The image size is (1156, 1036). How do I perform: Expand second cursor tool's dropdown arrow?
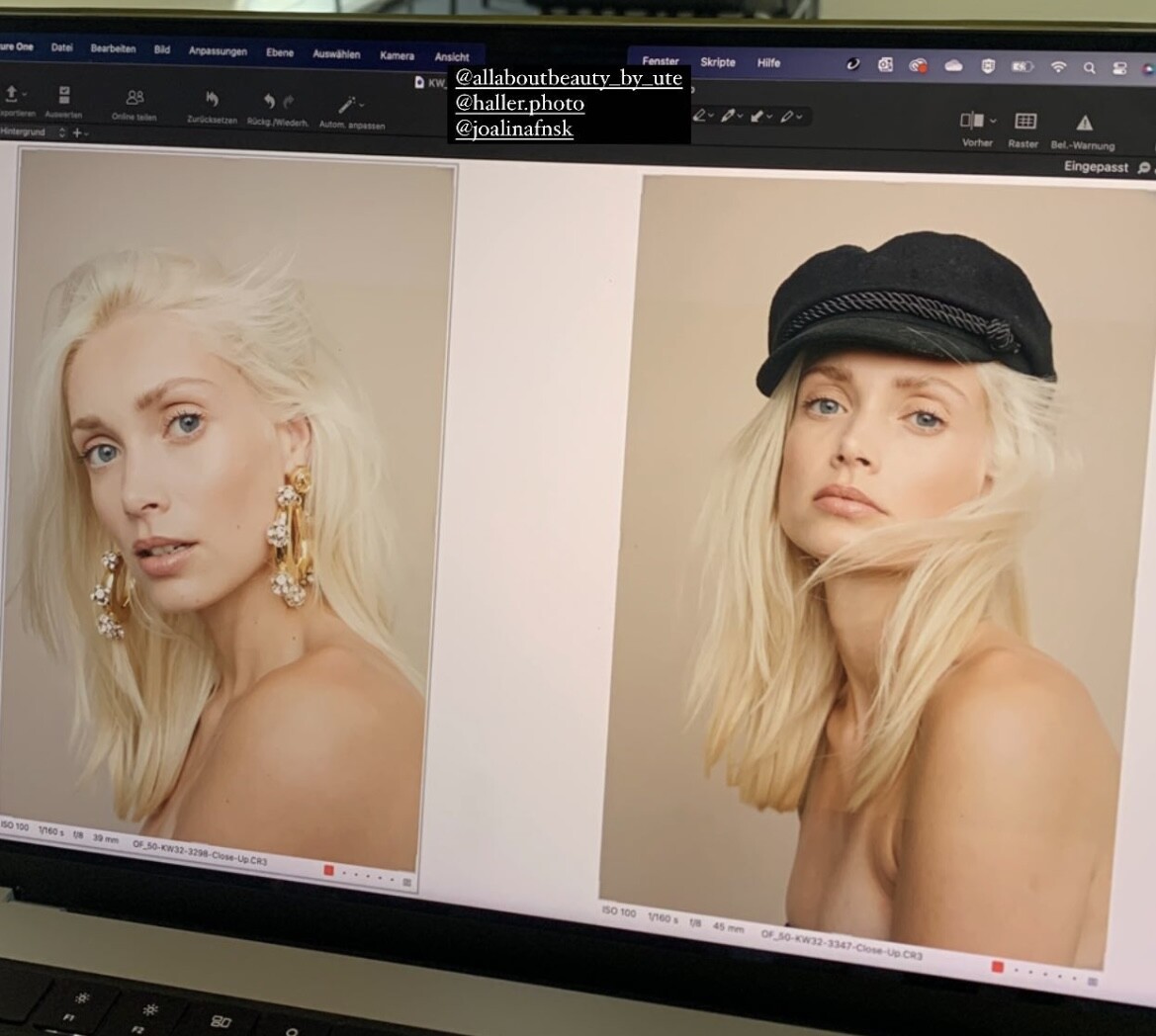pos(740,118)
